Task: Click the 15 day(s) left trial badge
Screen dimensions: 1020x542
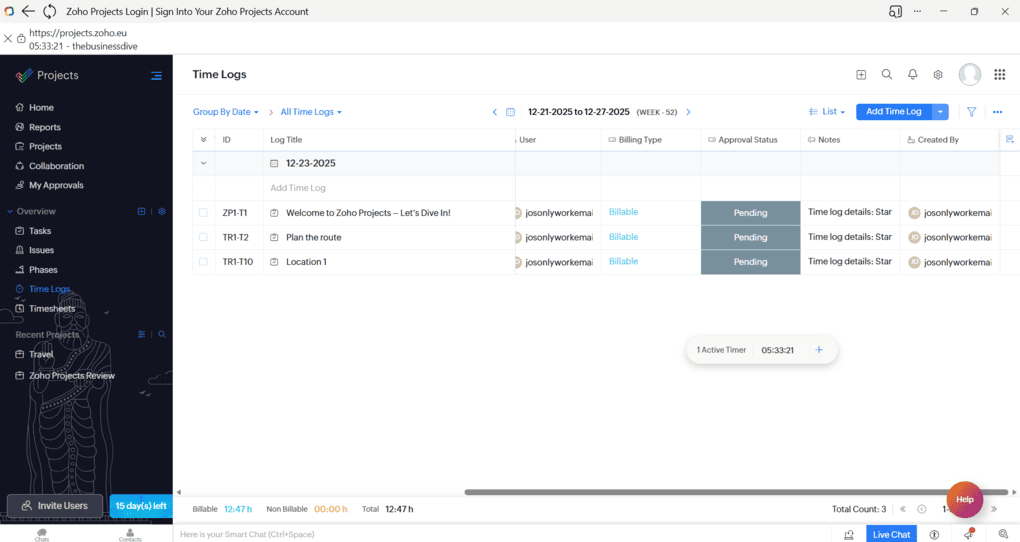Action: 141,506
